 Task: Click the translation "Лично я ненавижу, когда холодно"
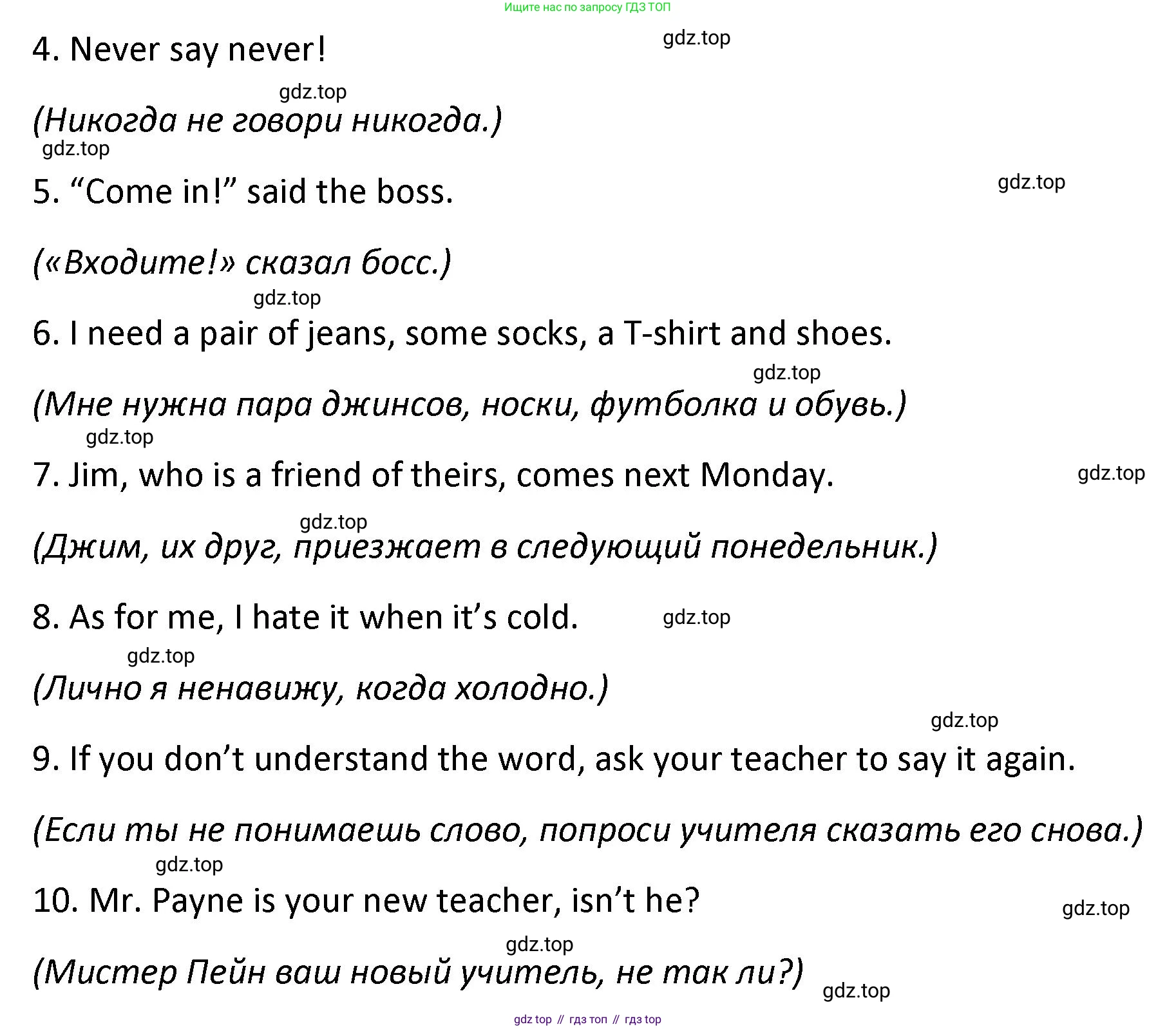pos(320,688)
